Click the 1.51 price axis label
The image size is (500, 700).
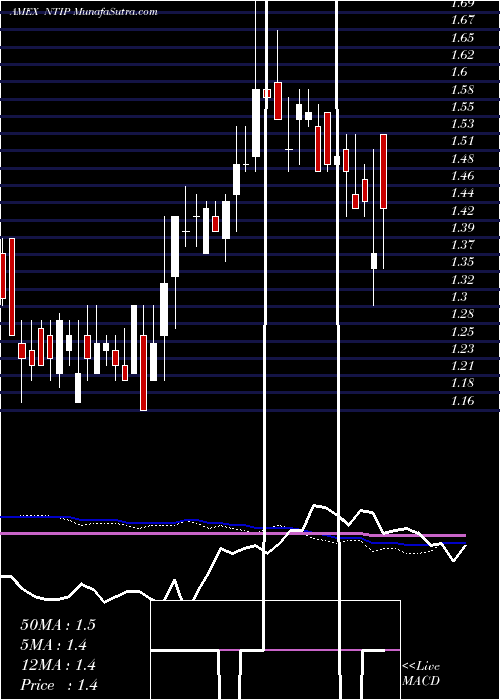(462, 141)
